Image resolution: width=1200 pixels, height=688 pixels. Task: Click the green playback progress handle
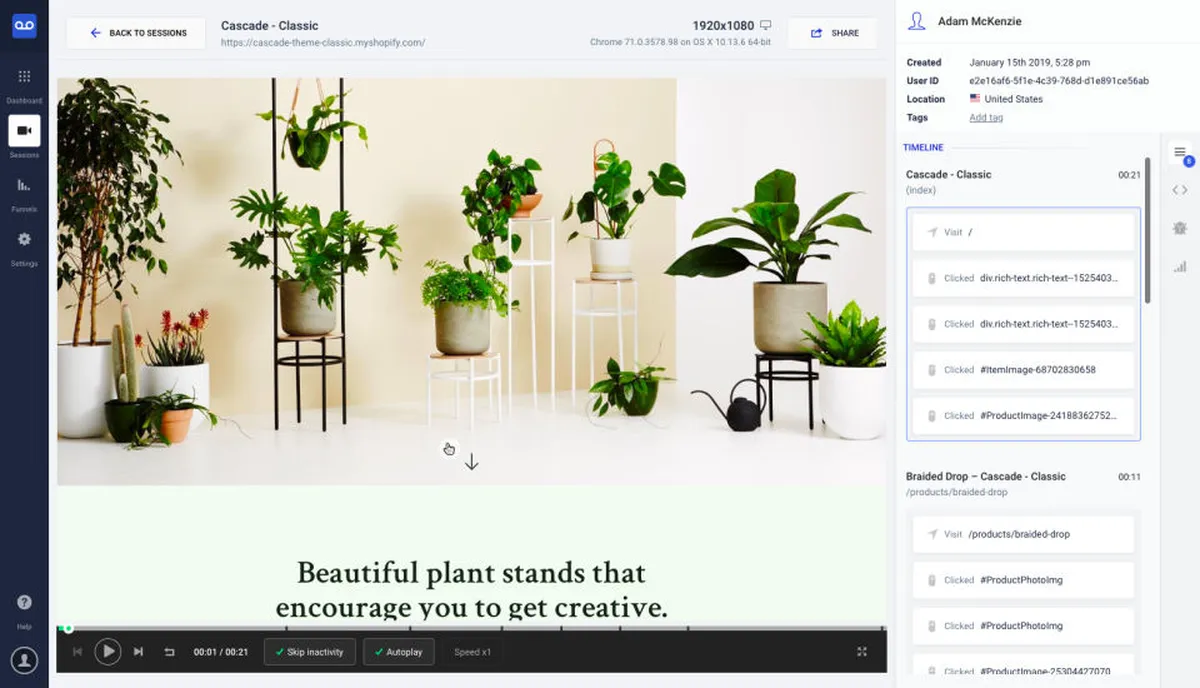[x=68, y=629]
